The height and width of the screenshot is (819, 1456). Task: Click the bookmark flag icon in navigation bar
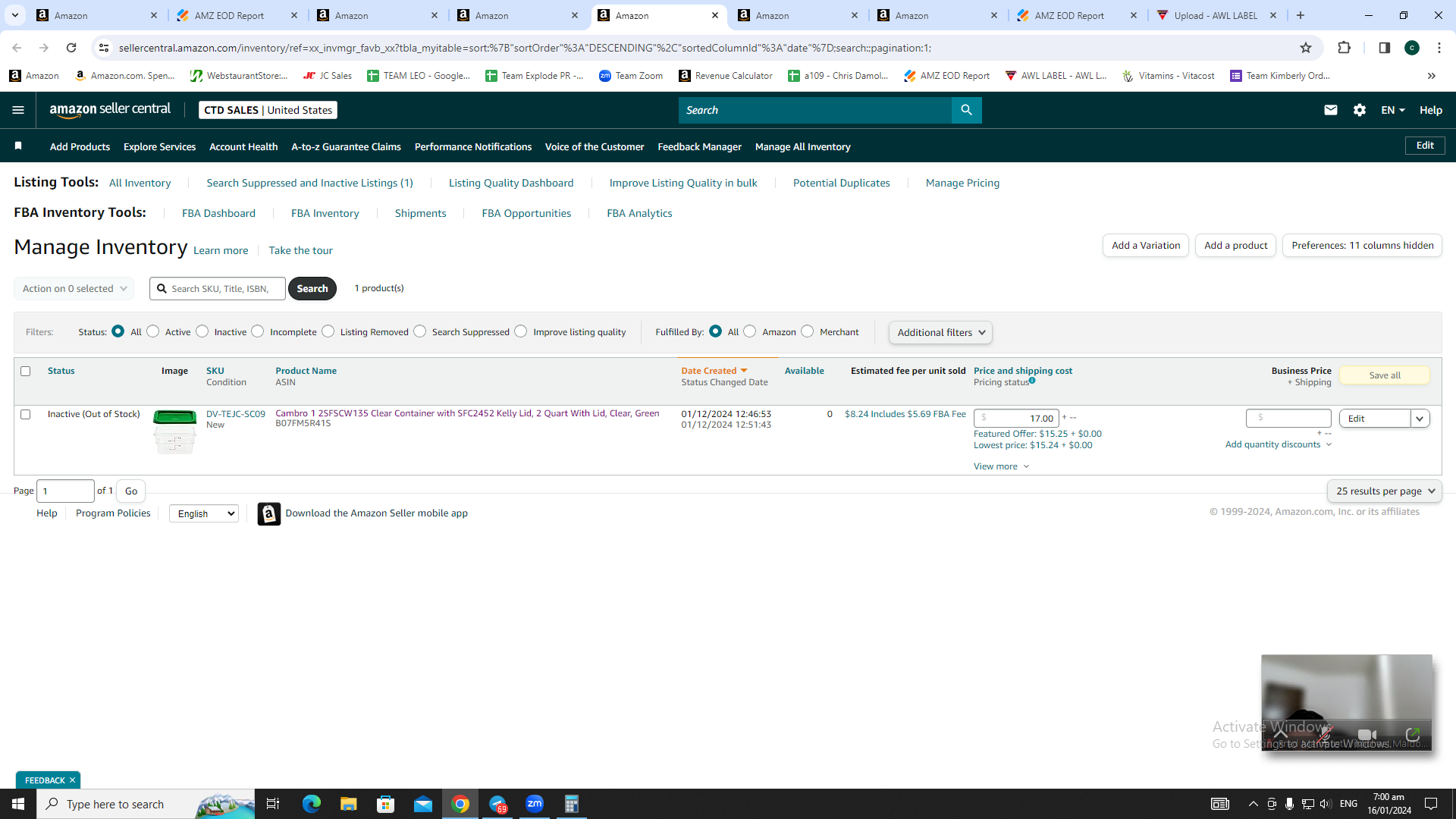point(18,146)
